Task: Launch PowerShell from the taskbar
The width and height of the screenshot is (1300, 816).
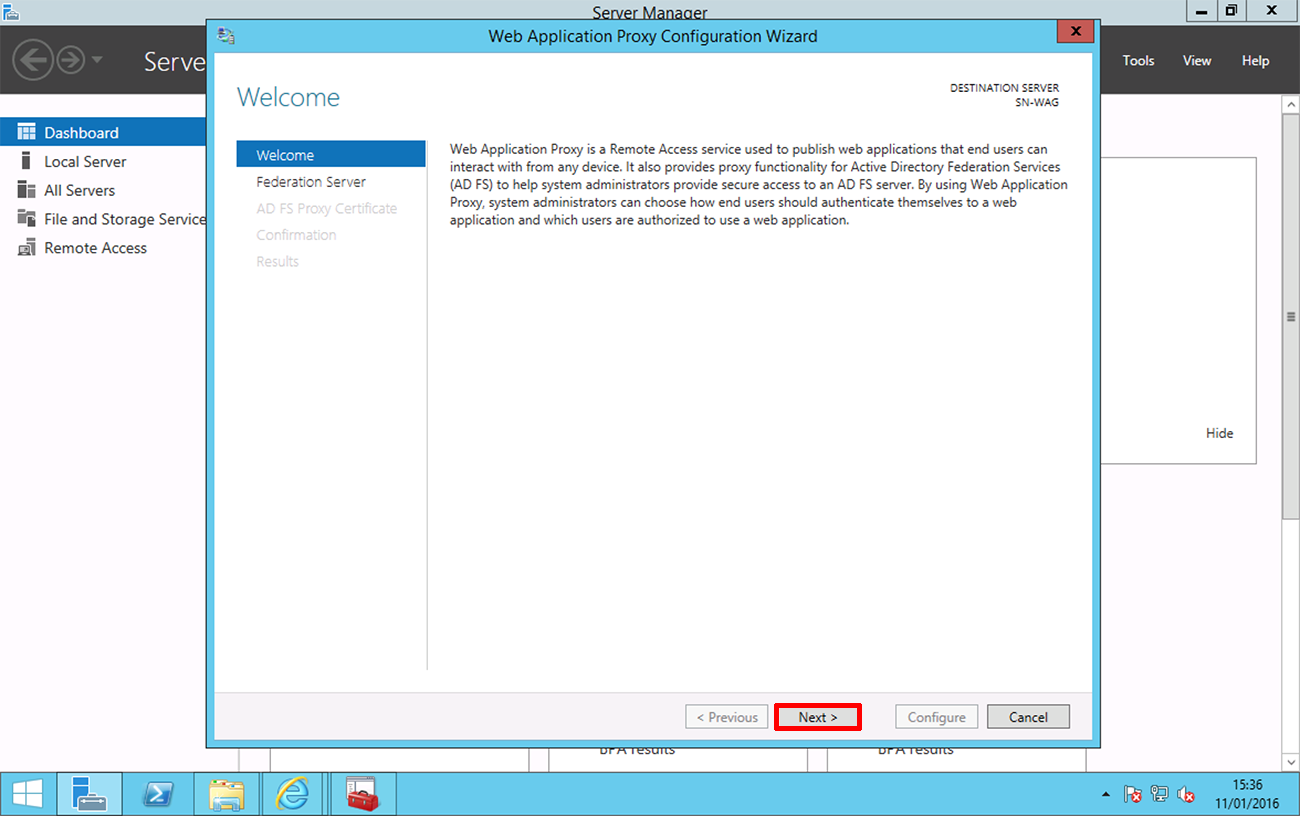Action: tap(158, 794)
